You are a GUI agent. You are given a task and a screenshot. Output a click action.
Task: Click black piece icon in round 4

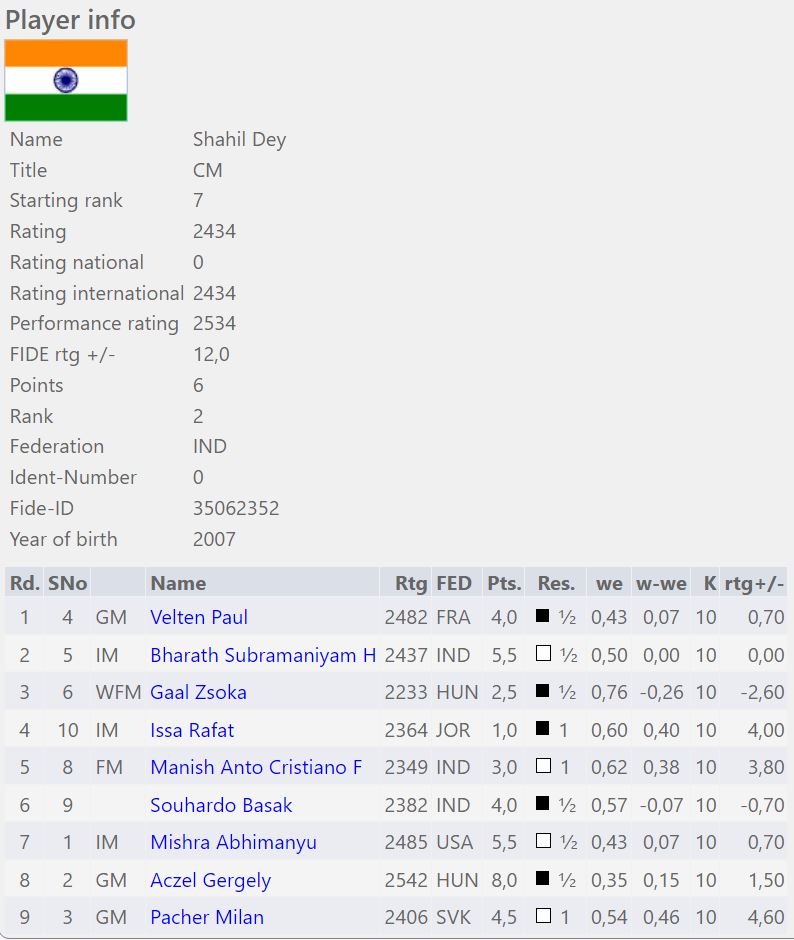point(543,729)
